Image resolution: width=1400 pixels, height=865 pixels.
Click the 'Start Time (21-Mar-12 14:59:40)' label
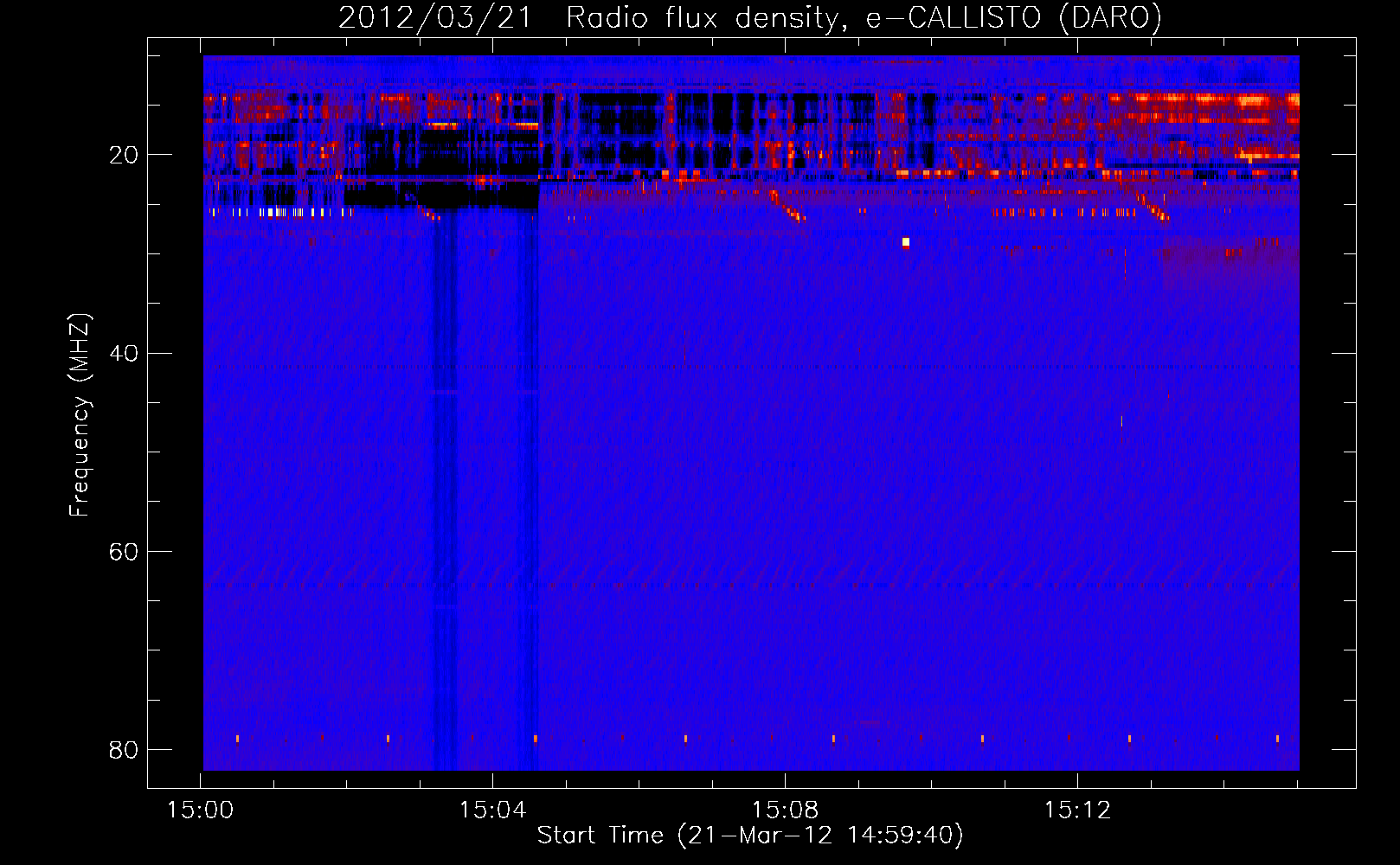click(x=750, y=836)
